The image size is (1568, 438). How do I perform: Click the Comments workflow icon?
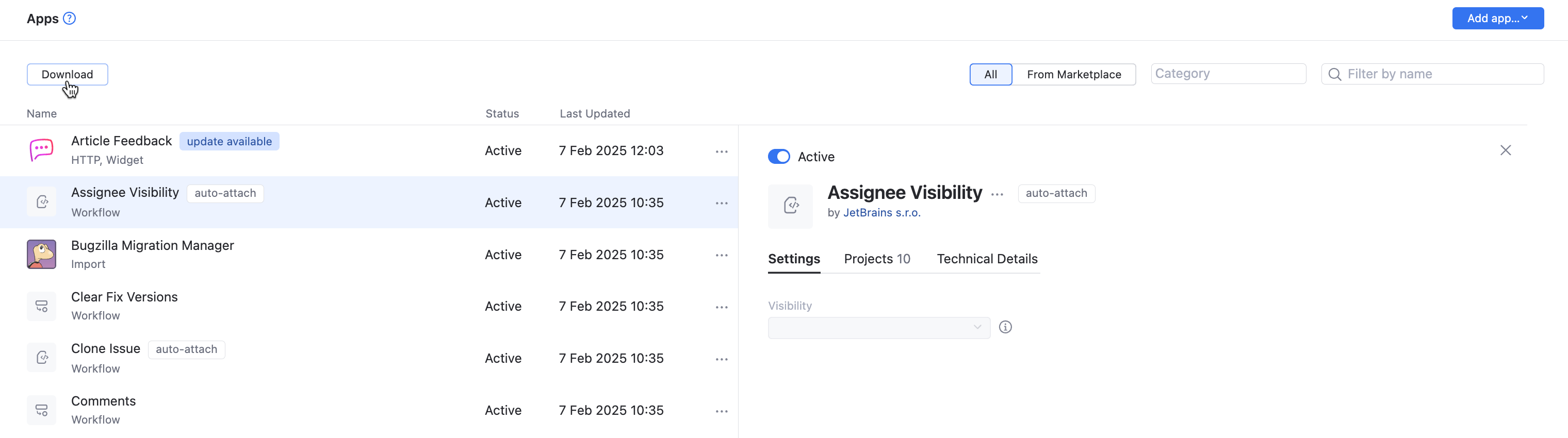pyautogui.click(x=41, y=410)
